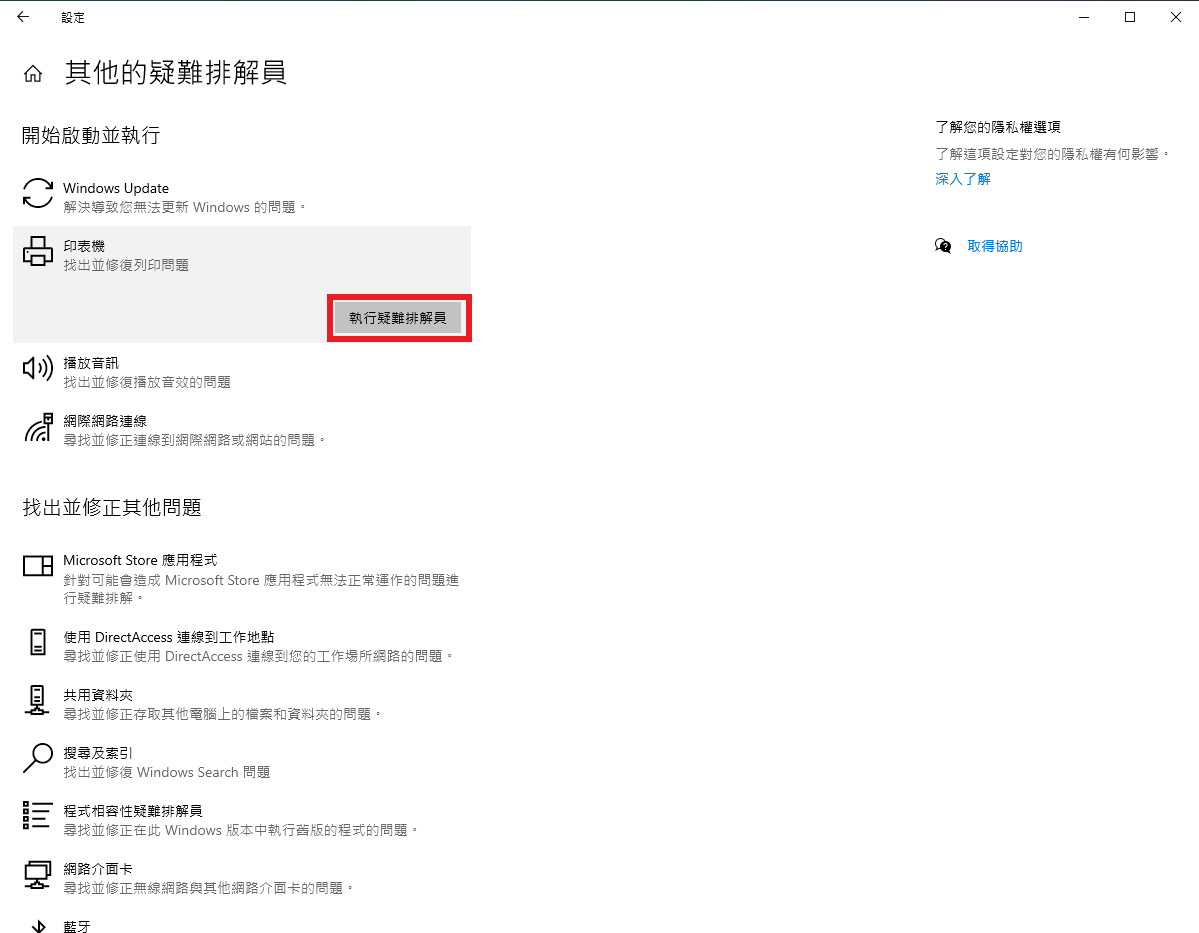
Task: Open the 取得協助 link
Action: pos(994,246)
